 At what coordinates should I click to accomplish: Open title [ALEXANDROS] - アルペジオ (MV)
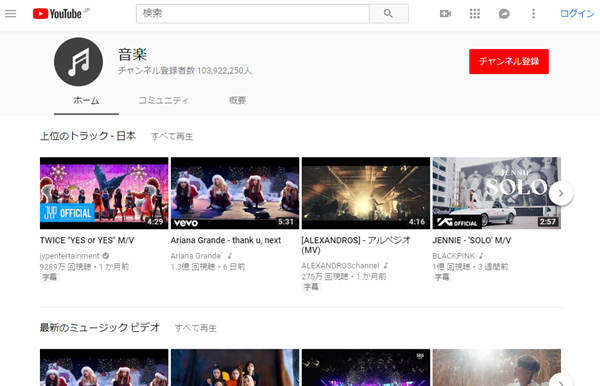(356, 245)
